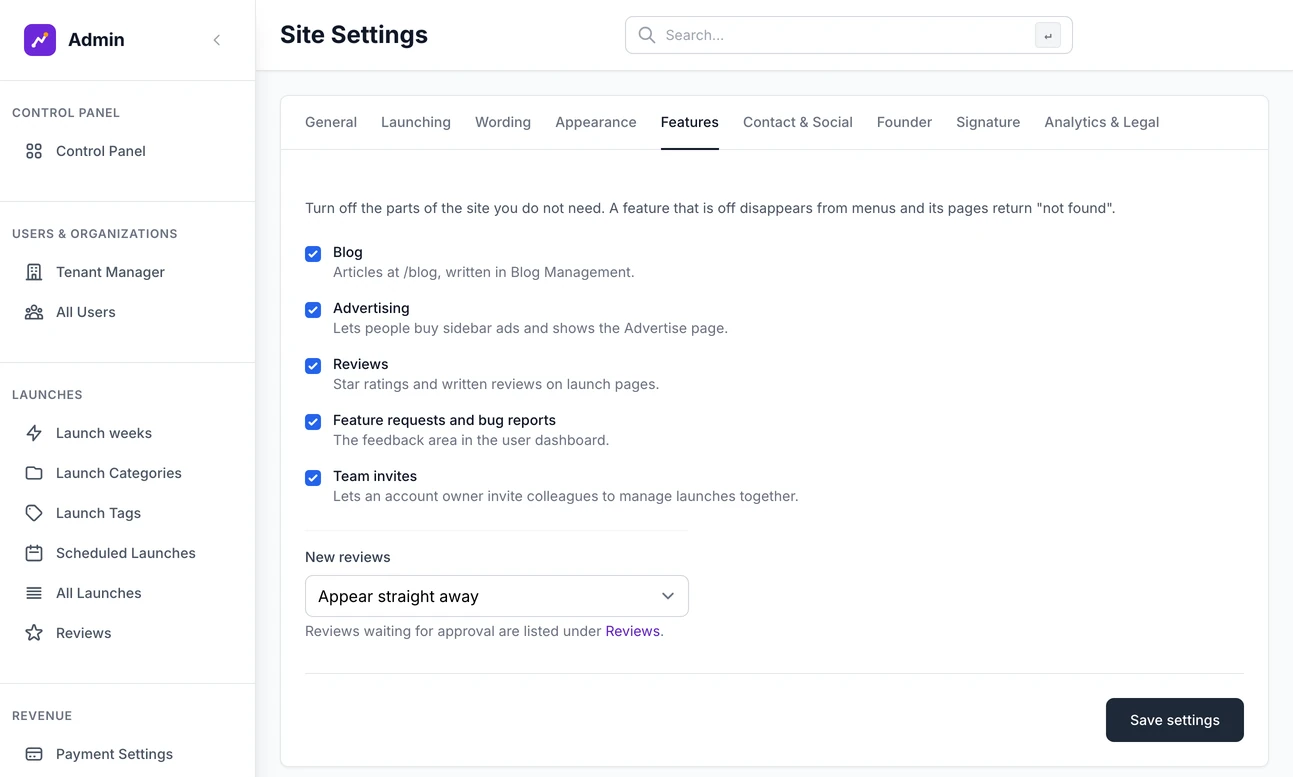This screenshot has height=777, width=1293.
Task: Click the 'LAUNCHES' sidebar section heading
Action: [x=47, y=395]
